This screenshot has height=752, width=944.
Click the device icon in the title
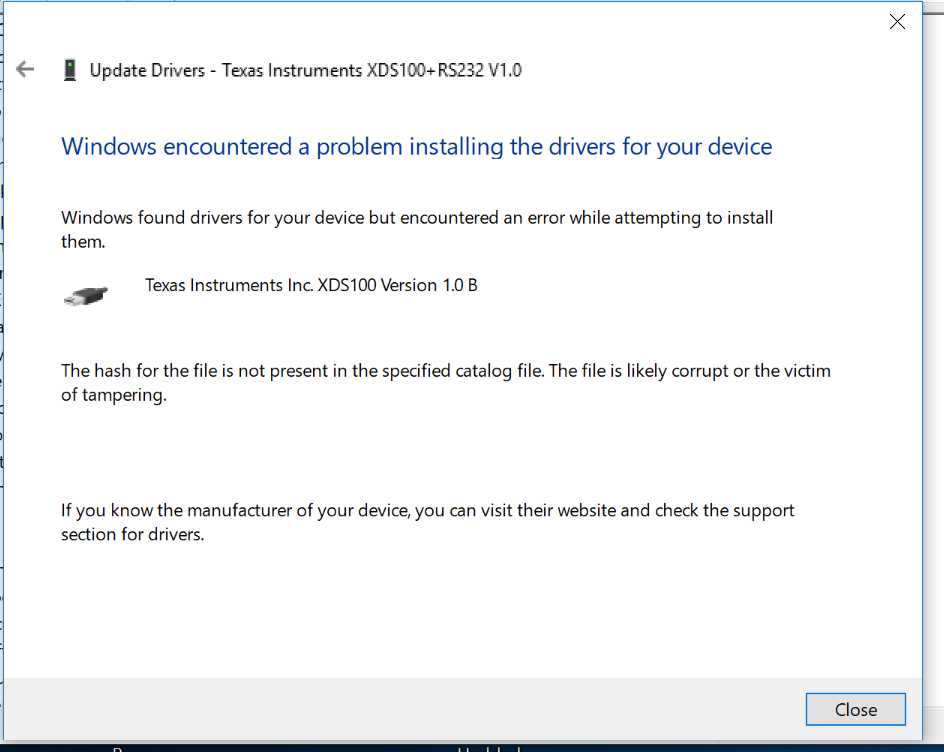[70, 70]
